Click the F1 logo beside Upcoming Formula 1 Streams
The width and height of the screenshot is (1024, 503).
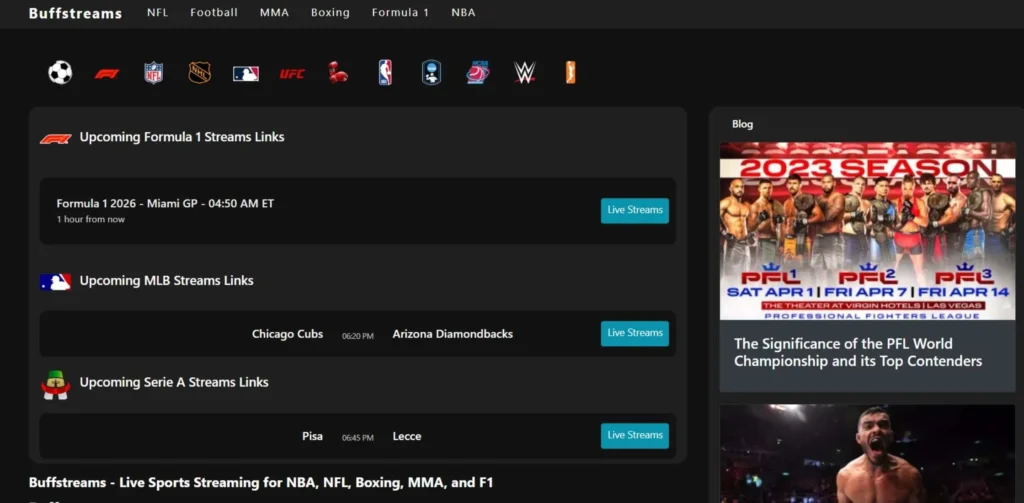pos(56,138)
